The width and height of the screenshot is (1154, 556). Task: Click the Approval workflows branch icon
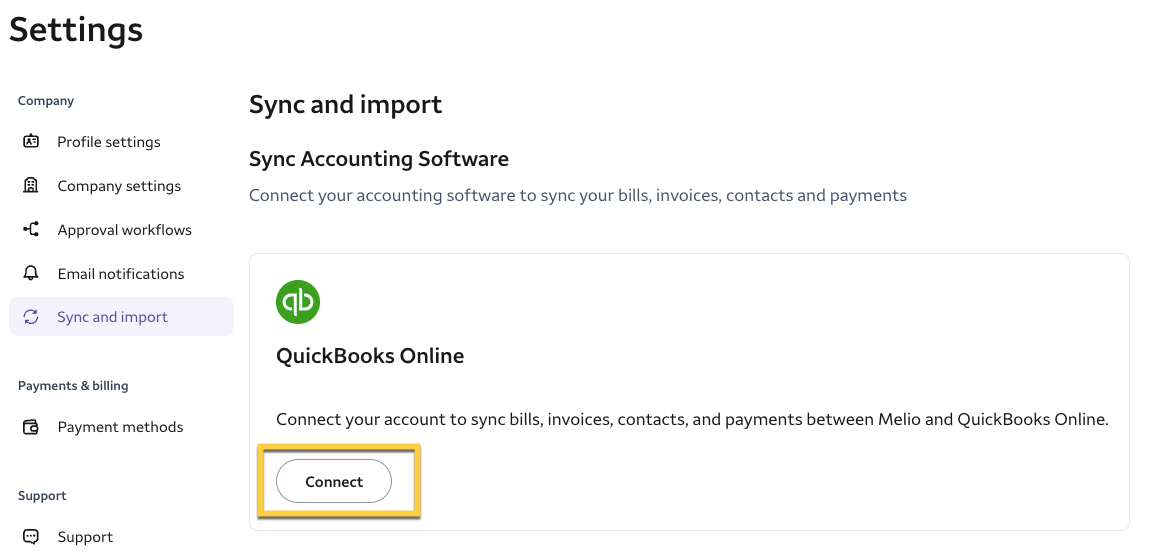click(31, 229)
